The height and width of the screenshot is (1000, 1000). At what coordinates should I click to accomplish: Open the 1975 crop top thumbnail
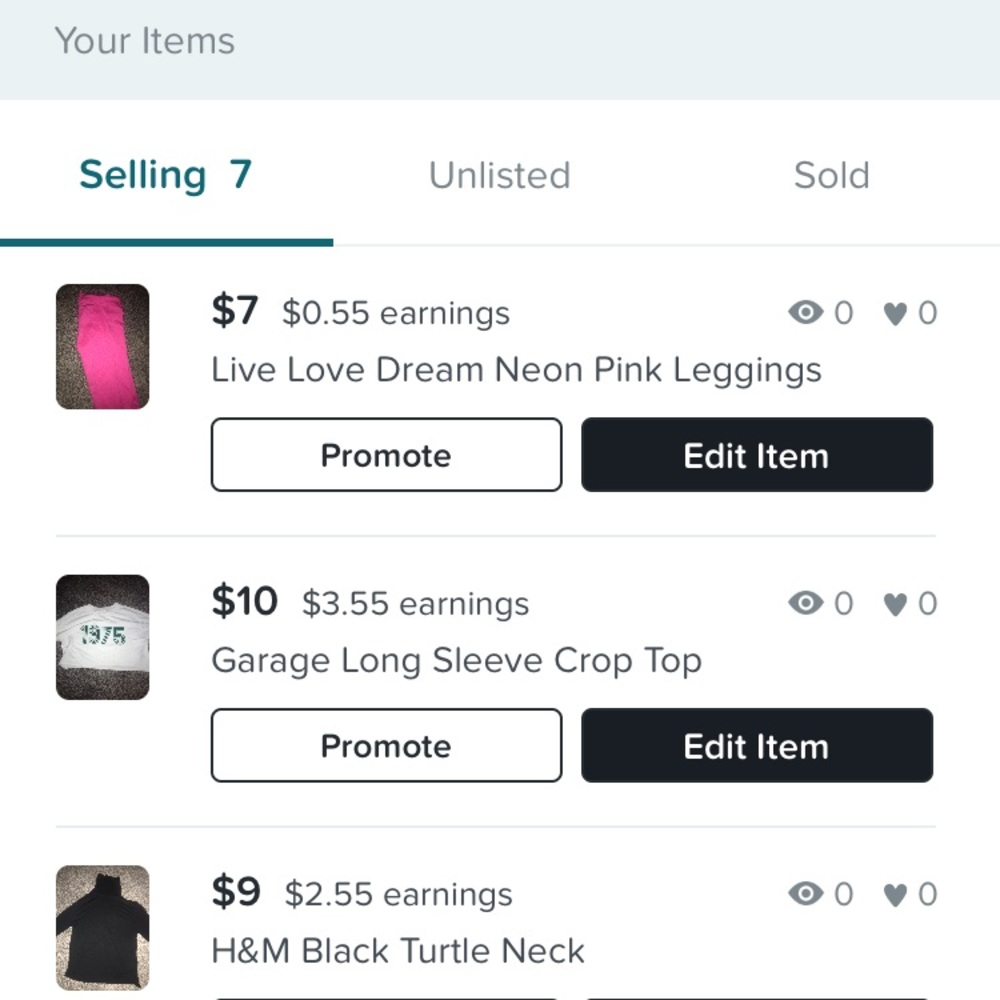[x=102, y=637]
